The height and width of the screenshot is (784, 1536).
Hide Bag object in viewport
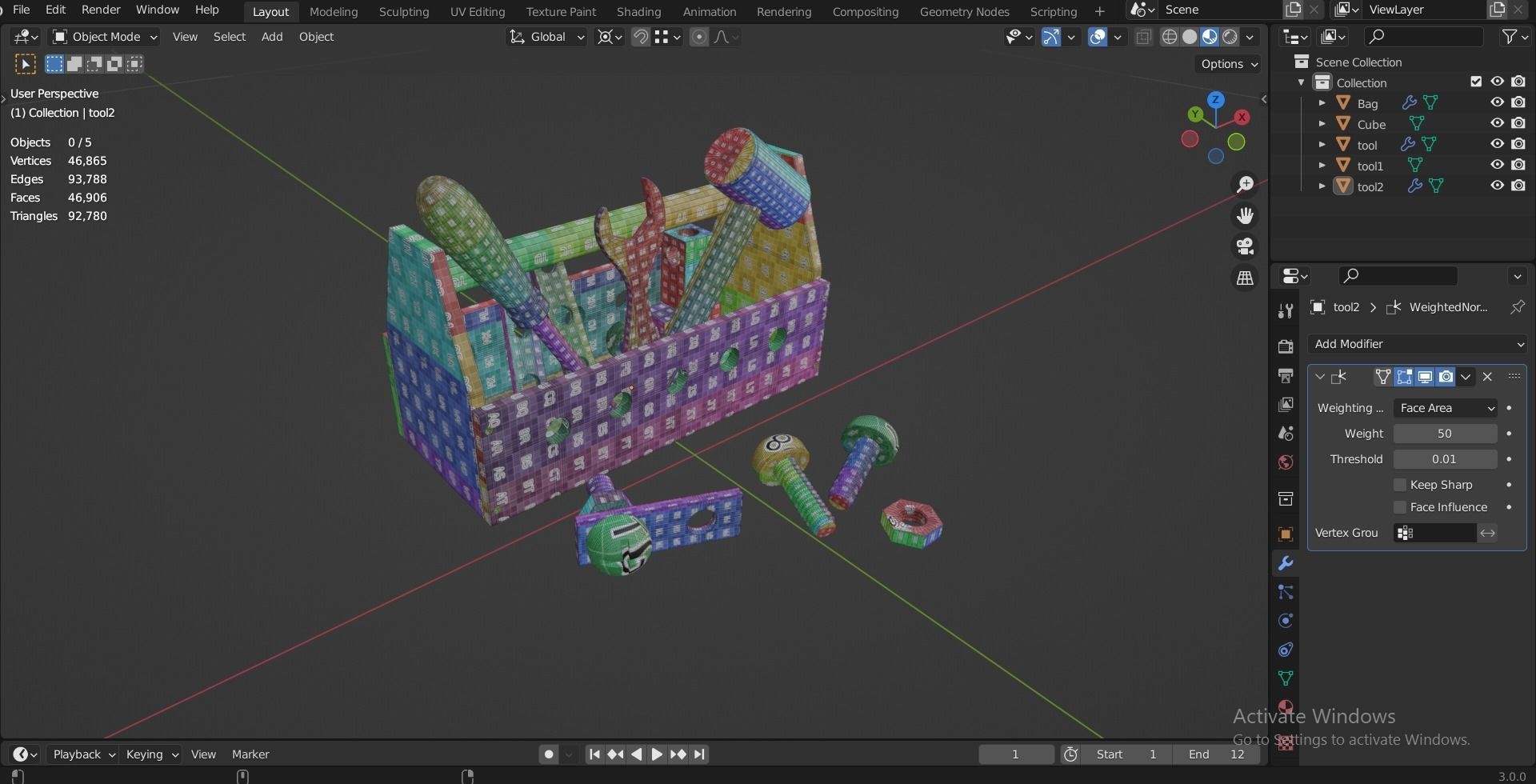(1497, 103)
